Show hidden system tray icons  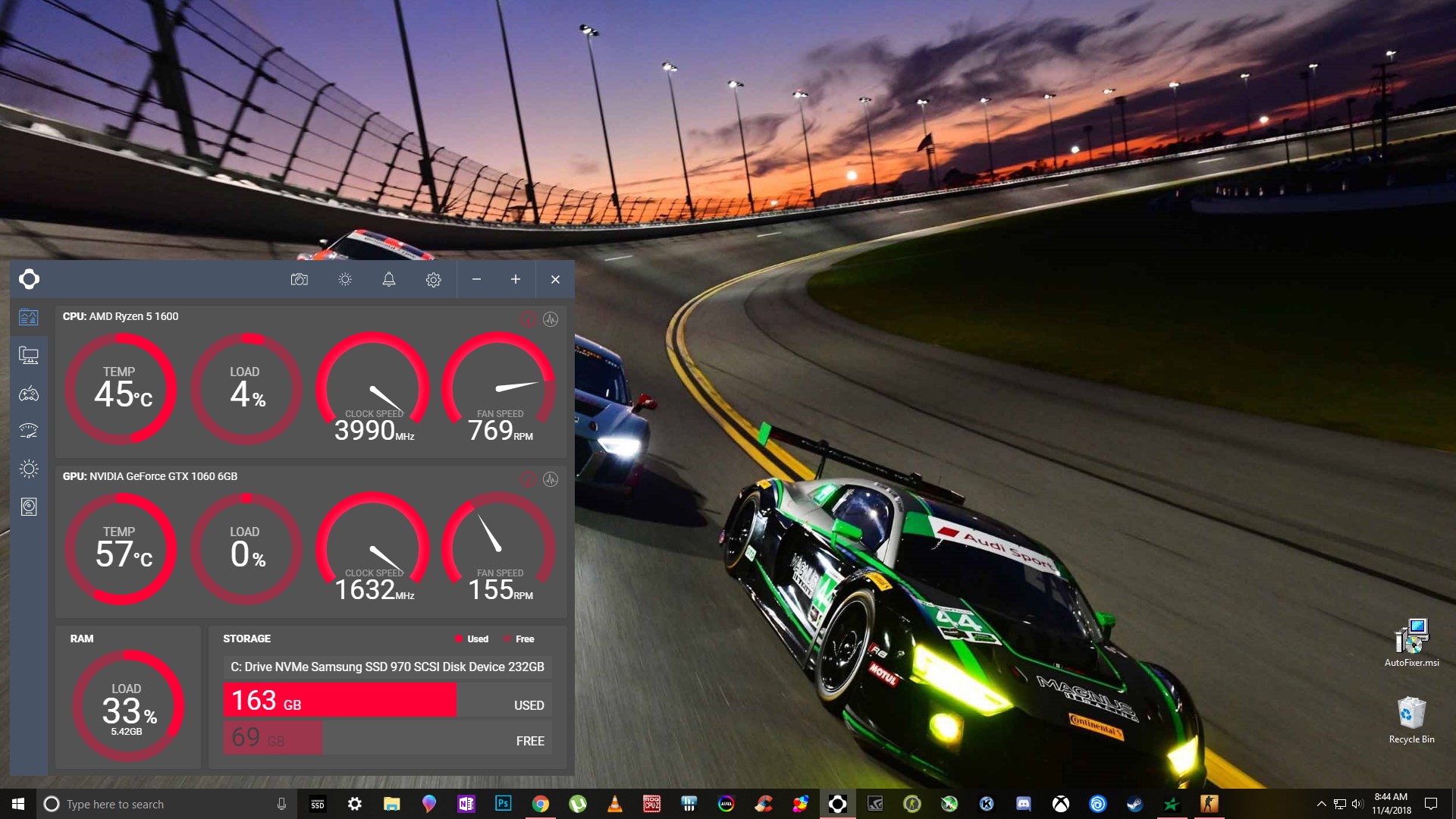point(1322,804)
